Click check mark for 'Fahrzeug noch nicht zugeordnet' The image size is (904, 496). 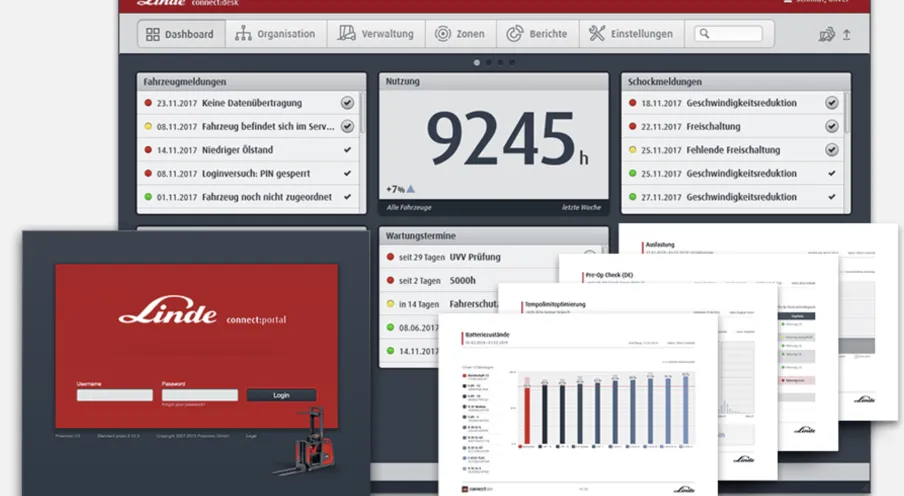coord(347,197)
